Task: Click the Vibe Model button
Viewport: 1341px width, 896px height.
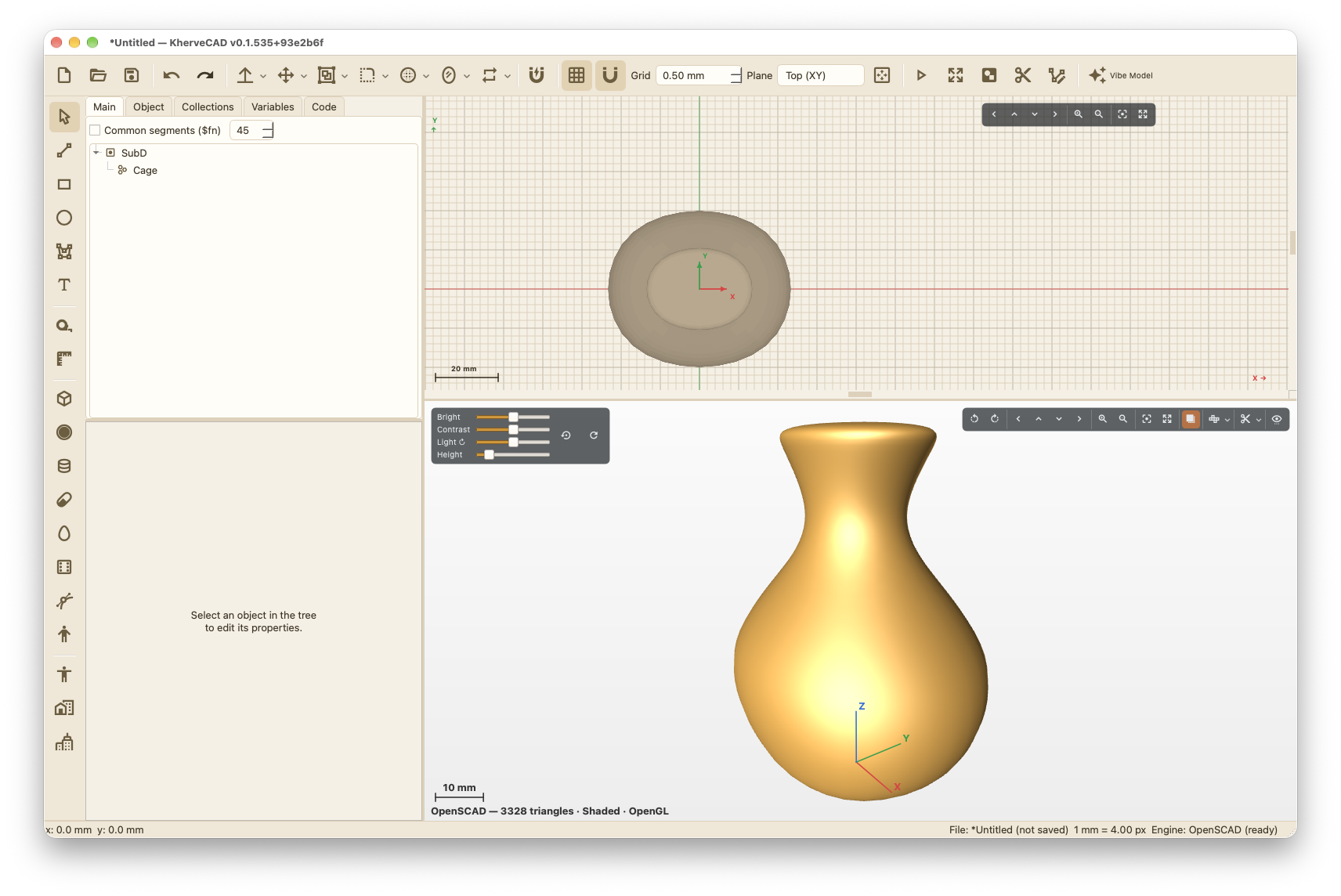Action: coord(1121,75)
